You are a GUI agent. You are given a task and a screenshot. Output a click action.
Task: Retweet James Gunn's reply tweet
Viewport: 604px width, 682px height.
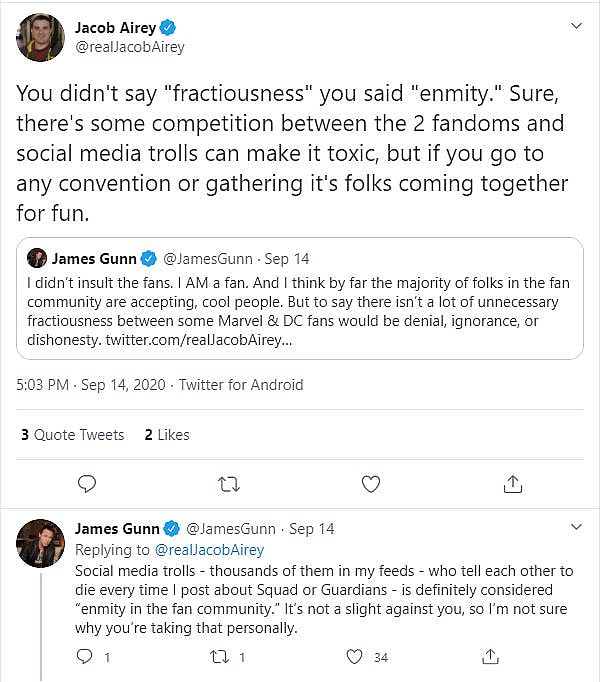click(222, 657)
